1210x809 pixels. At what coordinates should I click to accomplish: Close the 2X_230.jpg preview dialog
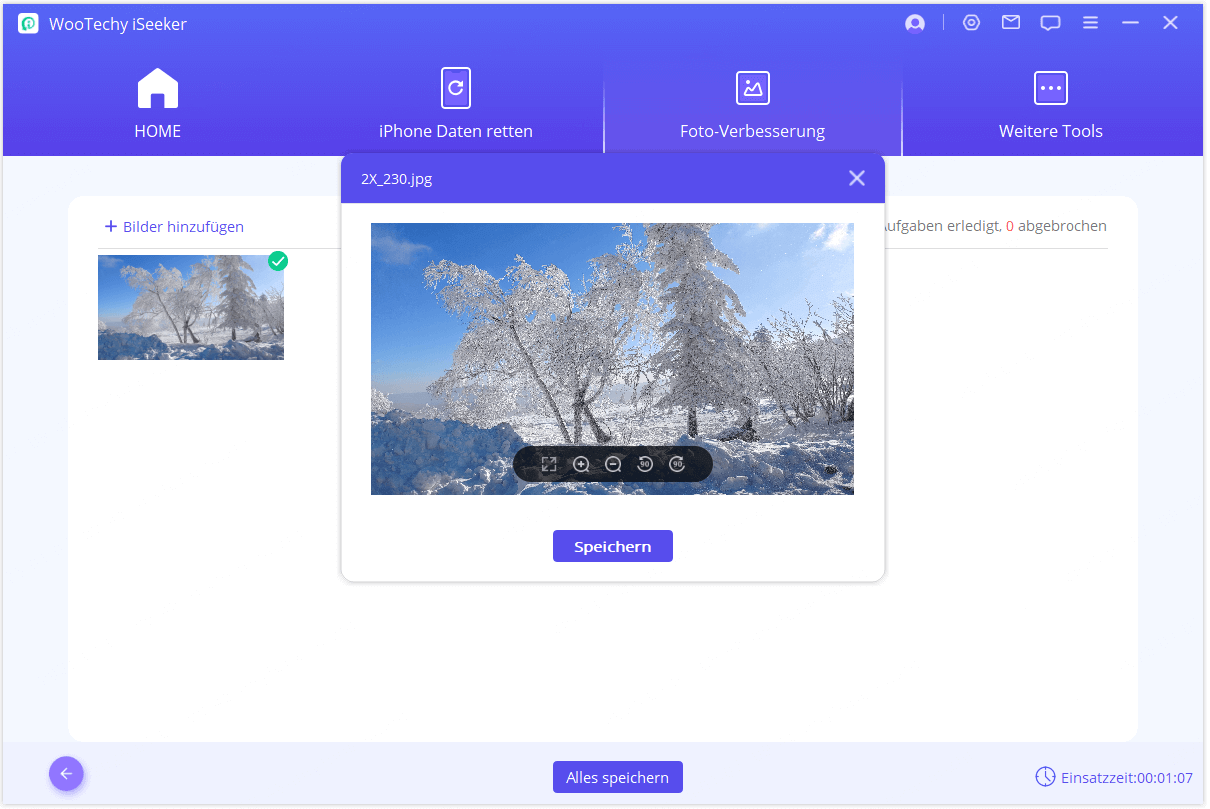[x=856, y=178]
